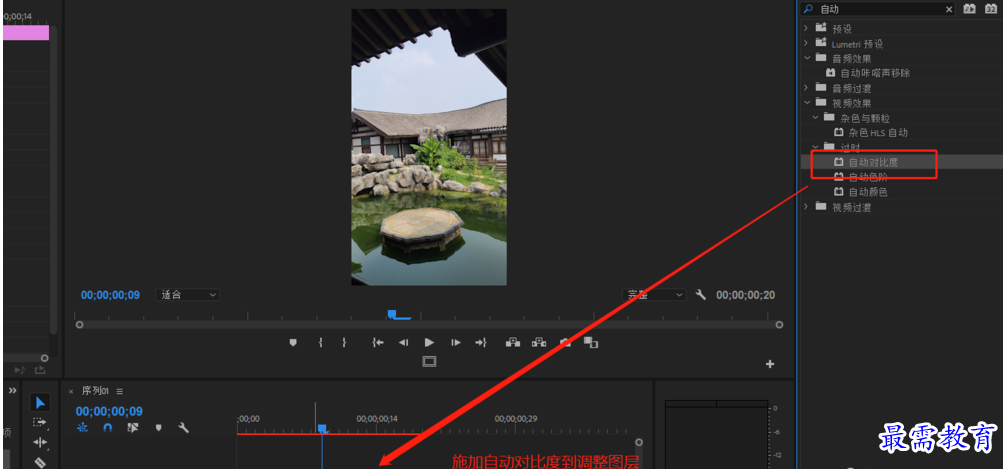1003x469 pixels.
Task: Click the program monitor zoom scroll bar
Action: point(429,325)
